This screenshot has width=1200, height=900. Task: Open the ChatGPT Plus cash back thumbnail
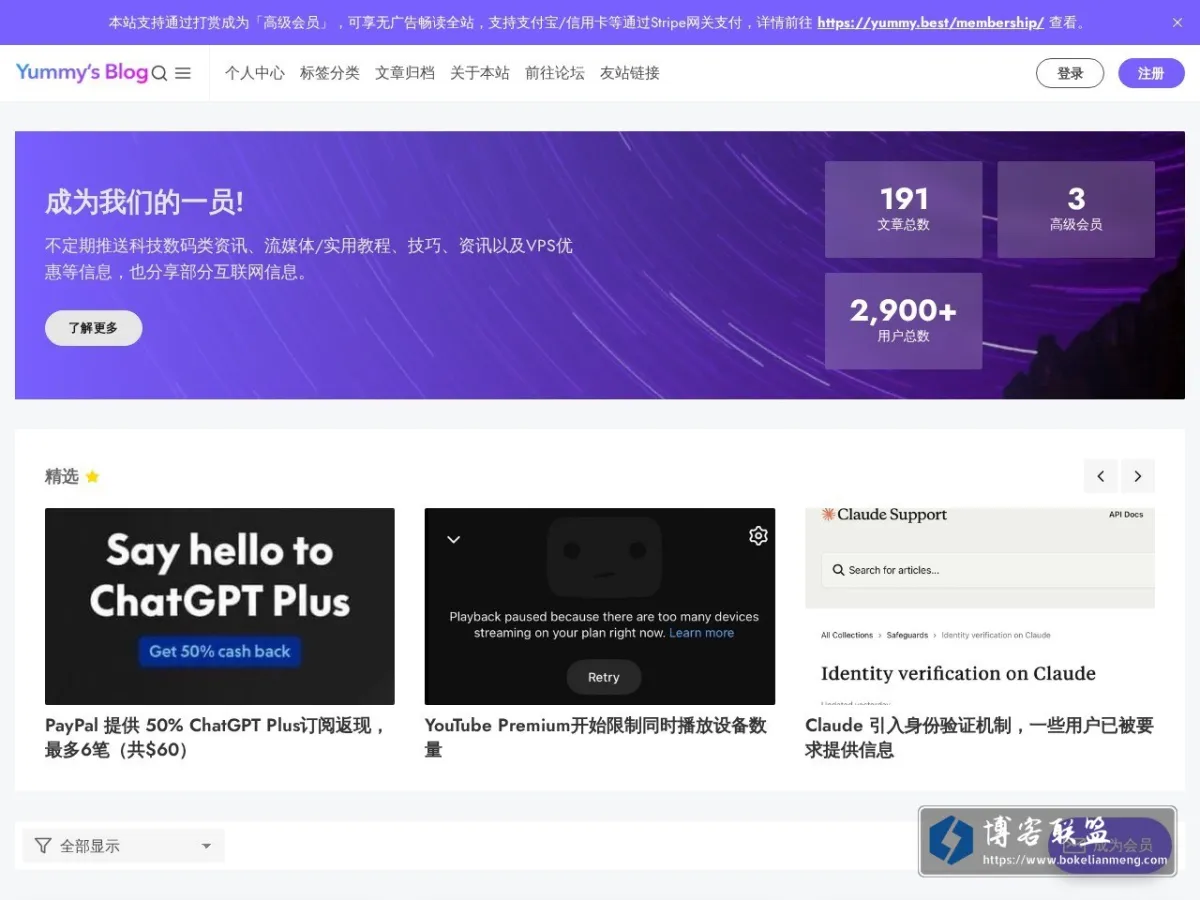[220, 606]
